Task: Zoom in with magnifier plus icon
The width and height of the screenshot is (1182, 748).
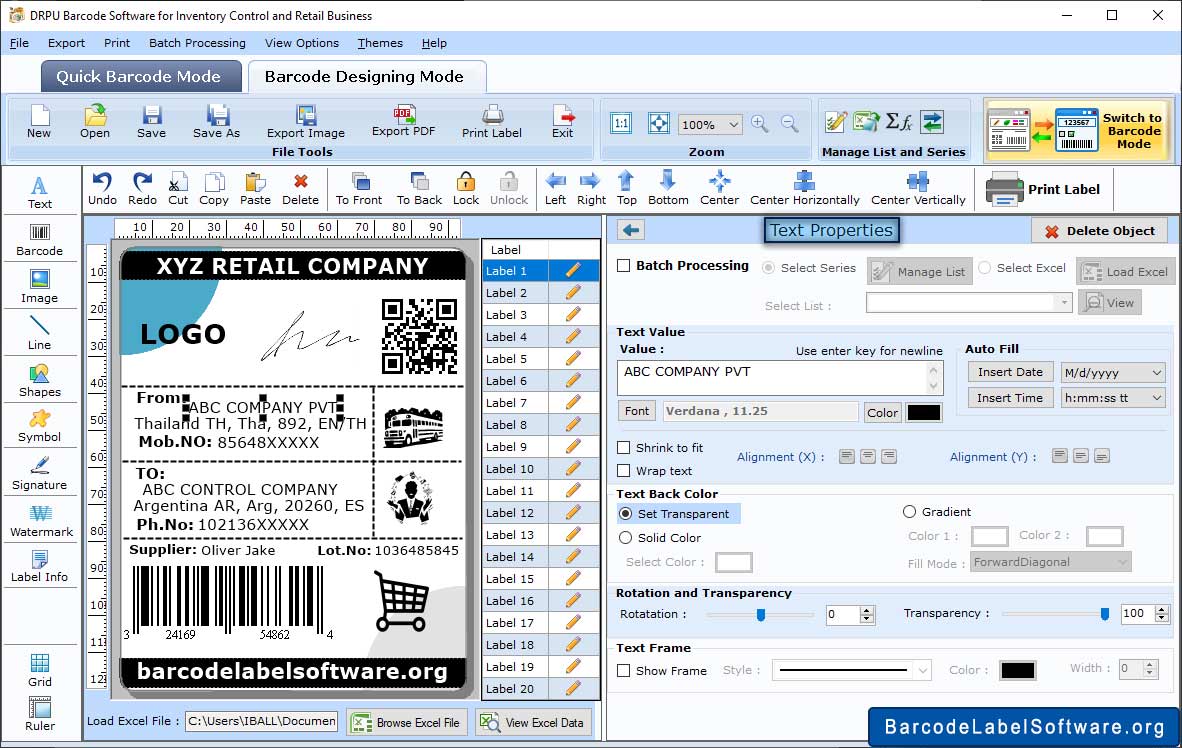Action: 760,124
